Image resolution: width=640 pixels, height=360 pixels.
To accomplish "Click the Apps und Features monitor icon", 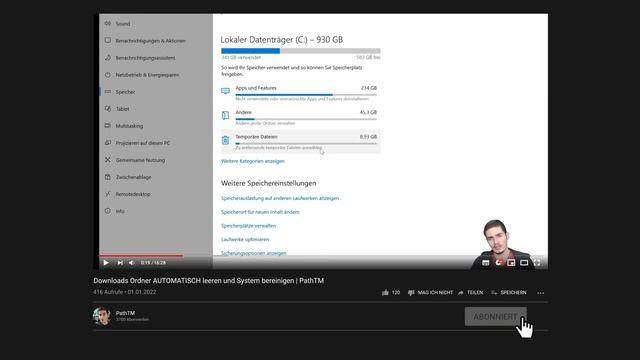I will coord(225,91).
